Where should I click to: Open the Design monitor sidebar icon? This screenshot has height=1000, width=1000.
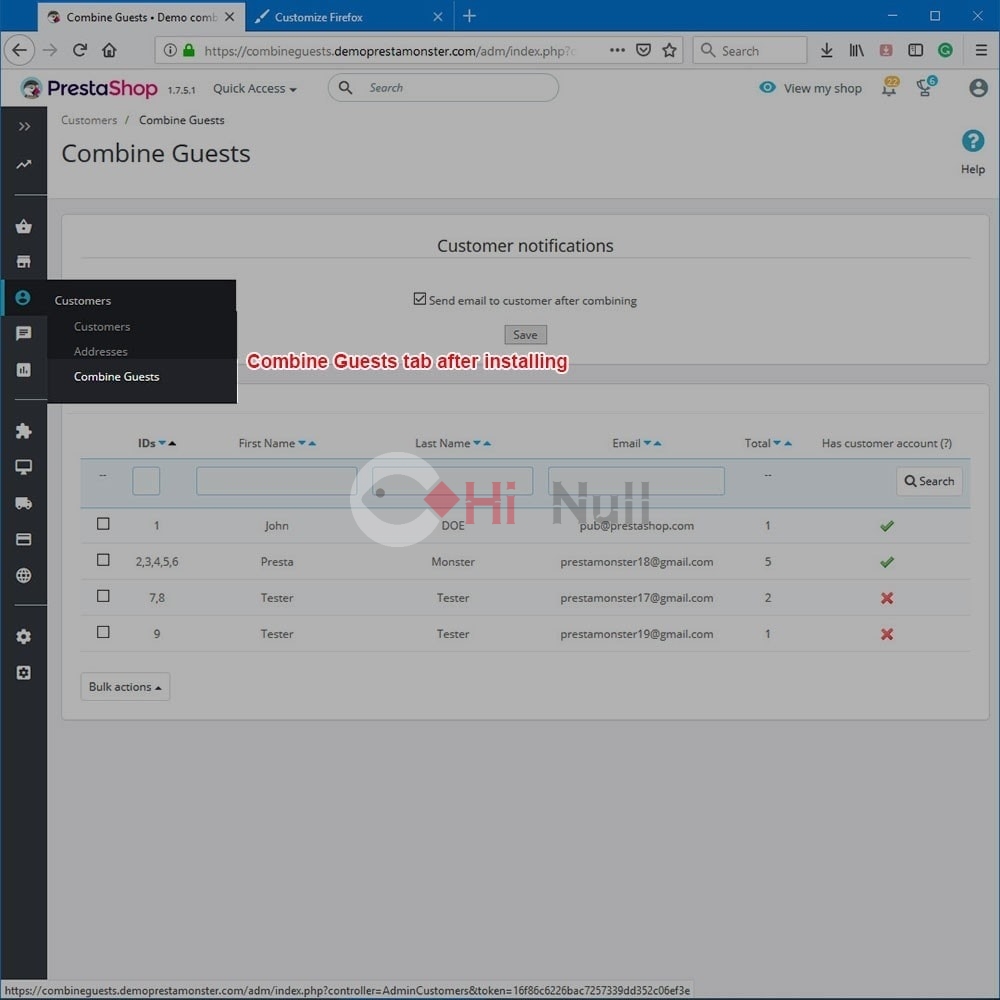pyautogui.click(x=24, y=467)
